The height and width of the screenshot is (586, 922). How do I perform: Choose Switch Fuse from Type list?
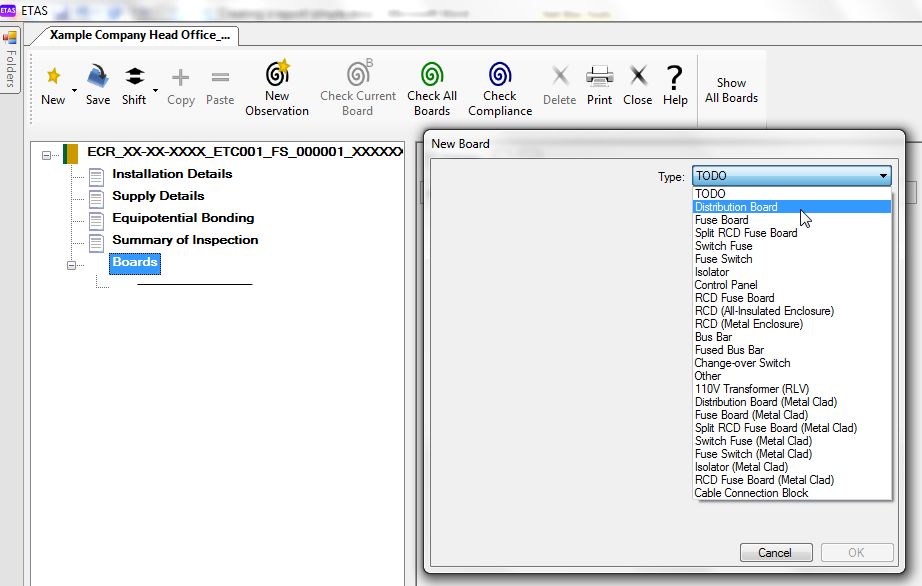[792, 246]
